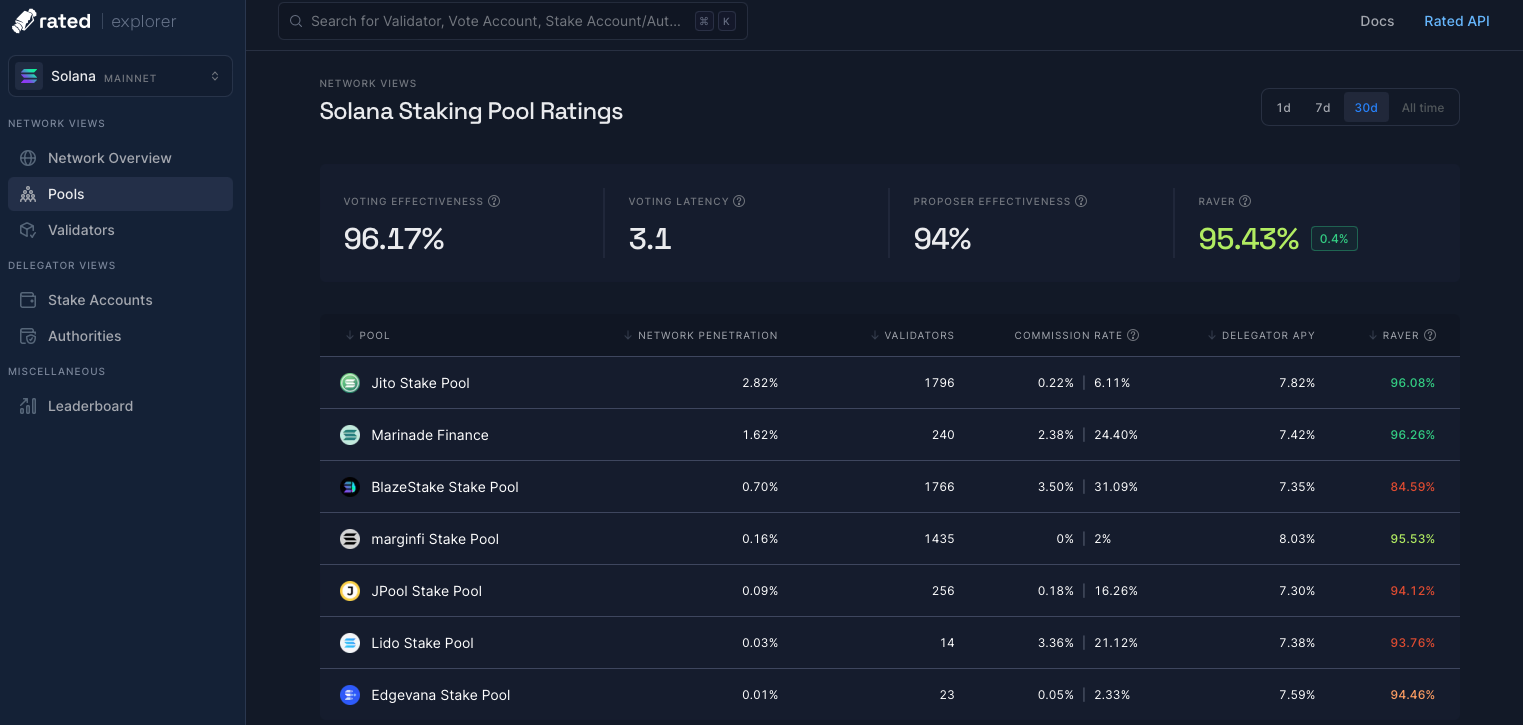Select the 30d time range
The width and height of the screenshot is (1523, 725).
(x=1366, y=107)
